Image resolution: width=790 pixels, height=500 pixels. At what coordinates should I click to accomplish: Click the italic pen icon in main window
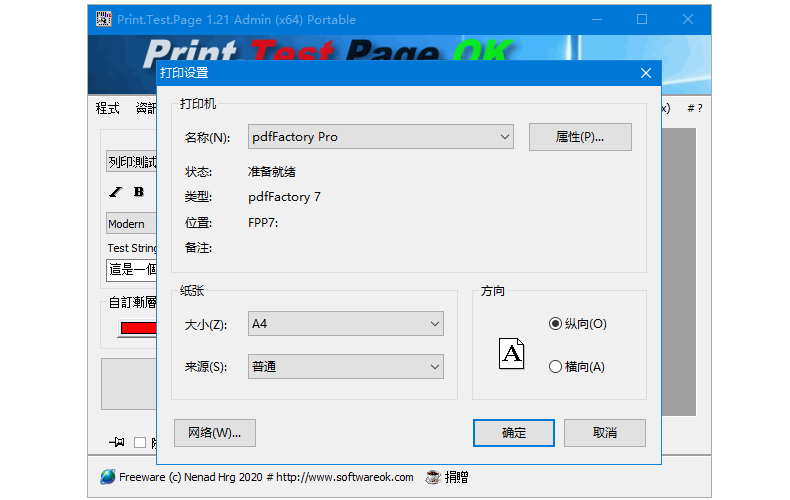[x=116, y=192]
